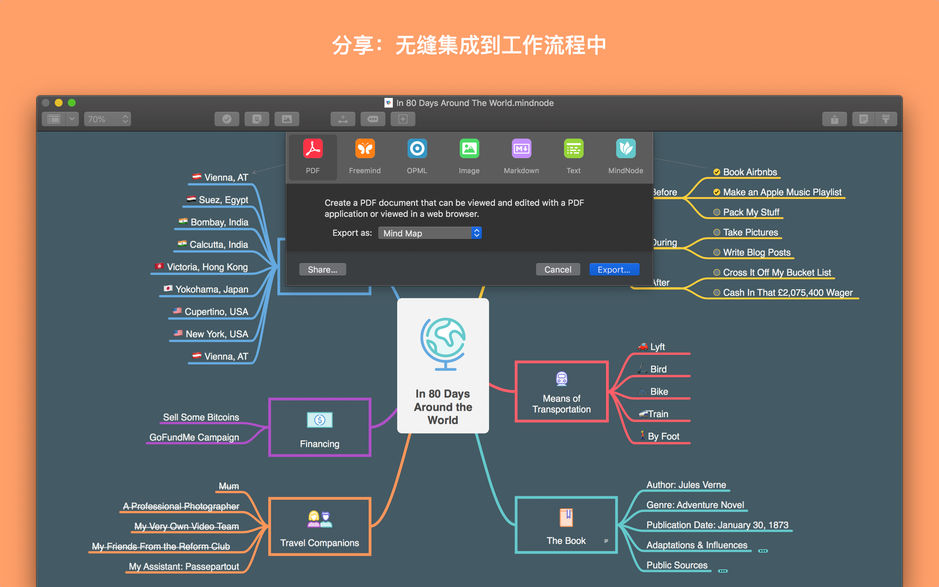Select the GoFundMe Campaign node
Screen dimensions: 939x587
(x=194, y=437)
